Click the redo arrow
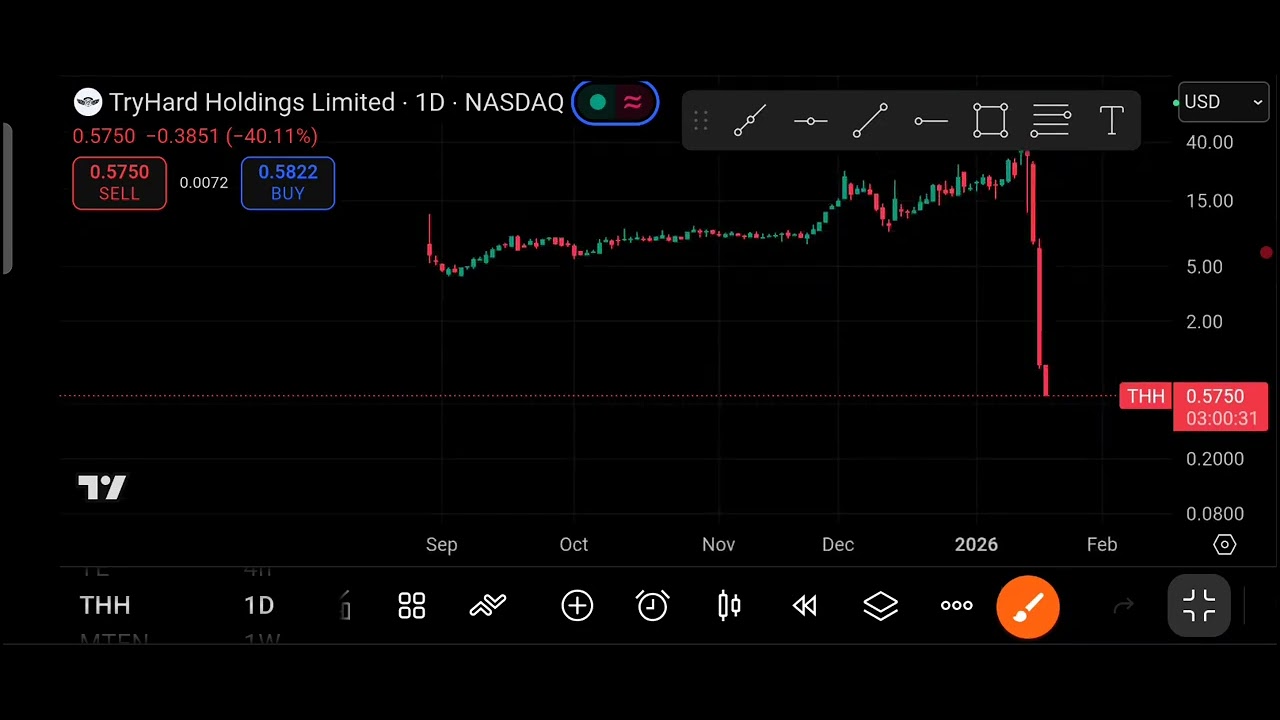Screen dimensions: 1280x720 tap(1124, 605)
